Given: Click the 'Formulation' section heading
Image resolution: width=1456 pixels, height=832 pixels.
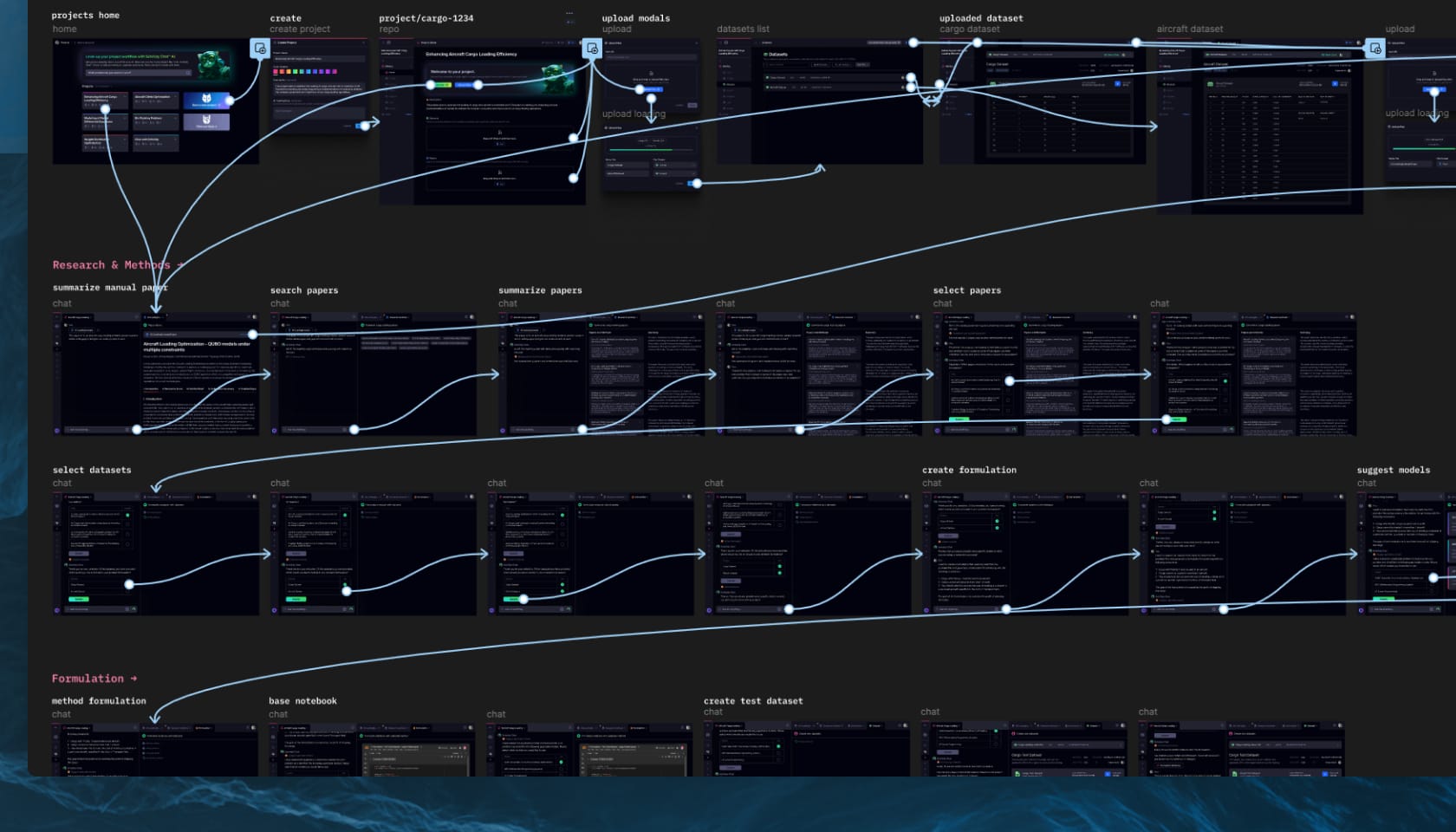Looking at the screenshot, I should 94,678.
